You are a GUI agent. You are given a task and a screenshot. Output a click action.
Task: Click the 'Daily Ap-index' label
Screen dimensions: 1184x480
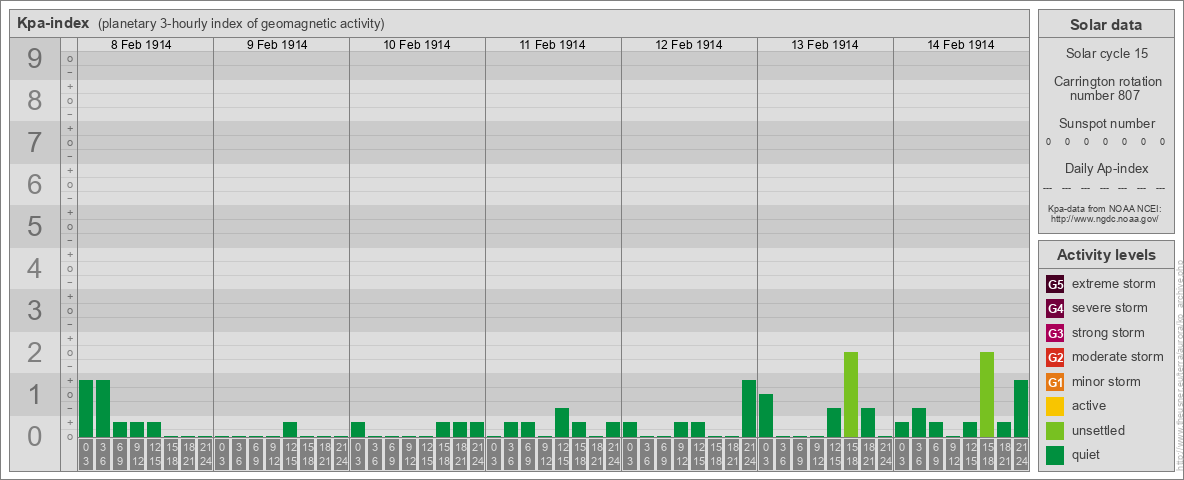pyautogui.click(x=1105, y=168)
